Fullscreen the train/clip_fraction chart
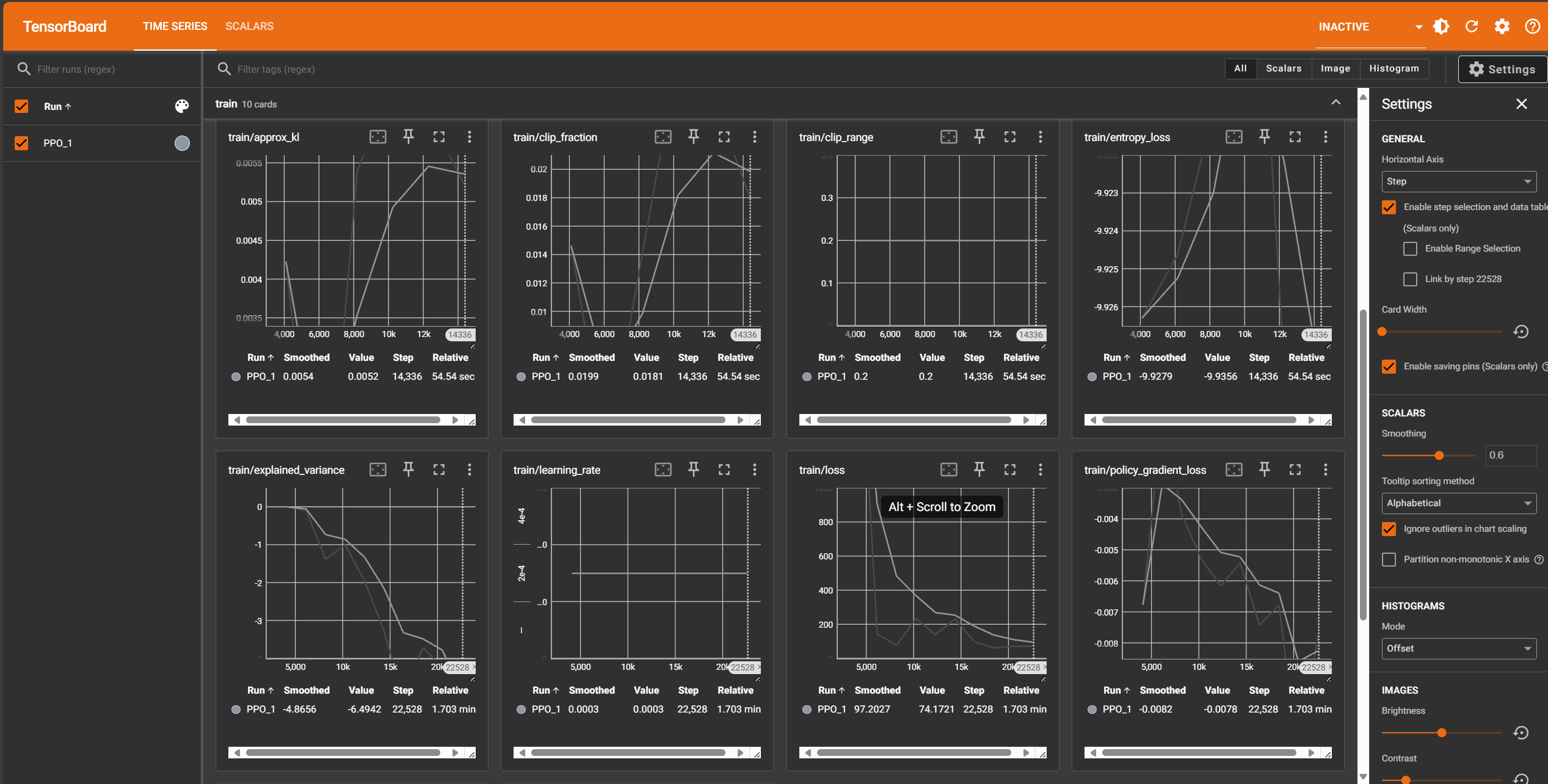1548x784 pixels. (724, 137)
